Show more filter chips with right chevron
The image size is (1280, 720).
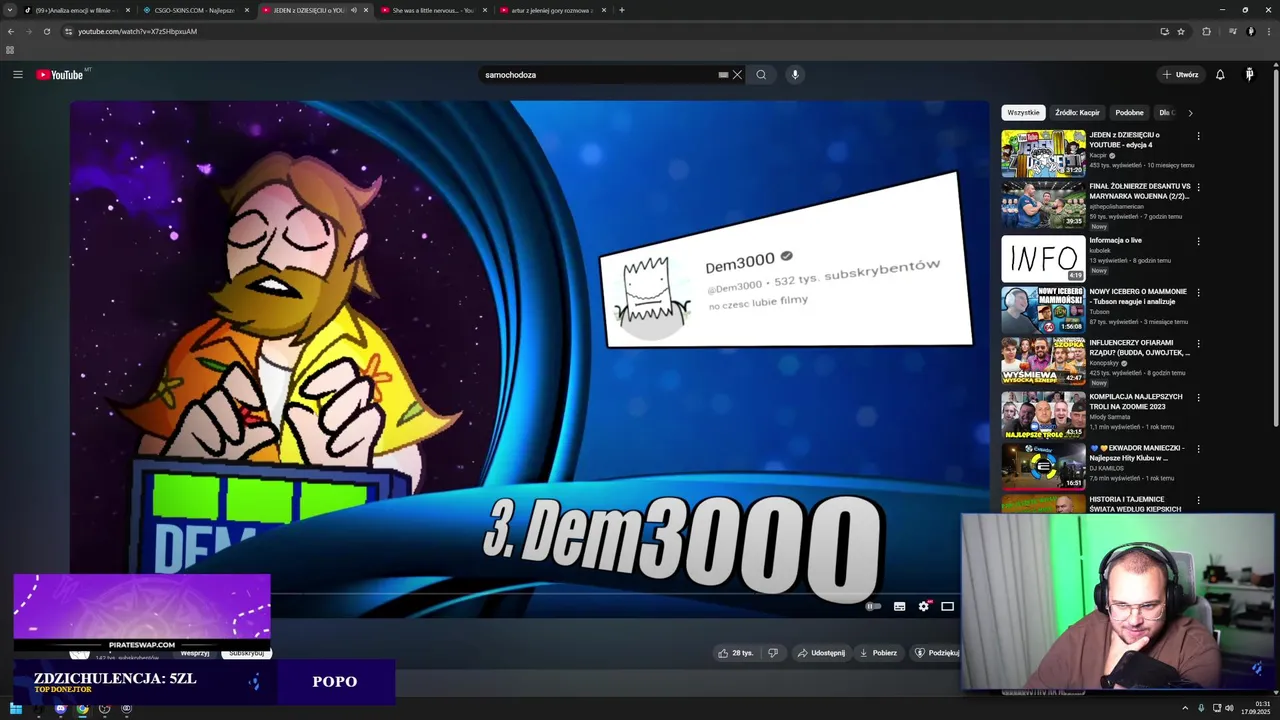pyautogui.click(x=1190, y=113)
